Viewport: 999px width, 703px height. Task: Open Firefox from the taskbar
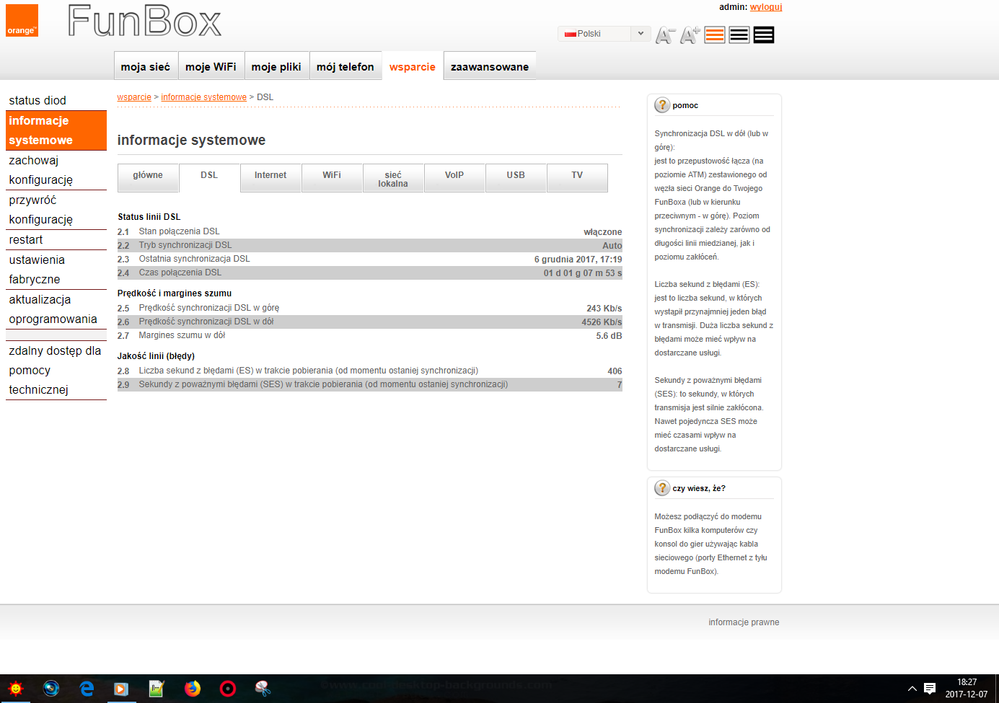point(192,688)
